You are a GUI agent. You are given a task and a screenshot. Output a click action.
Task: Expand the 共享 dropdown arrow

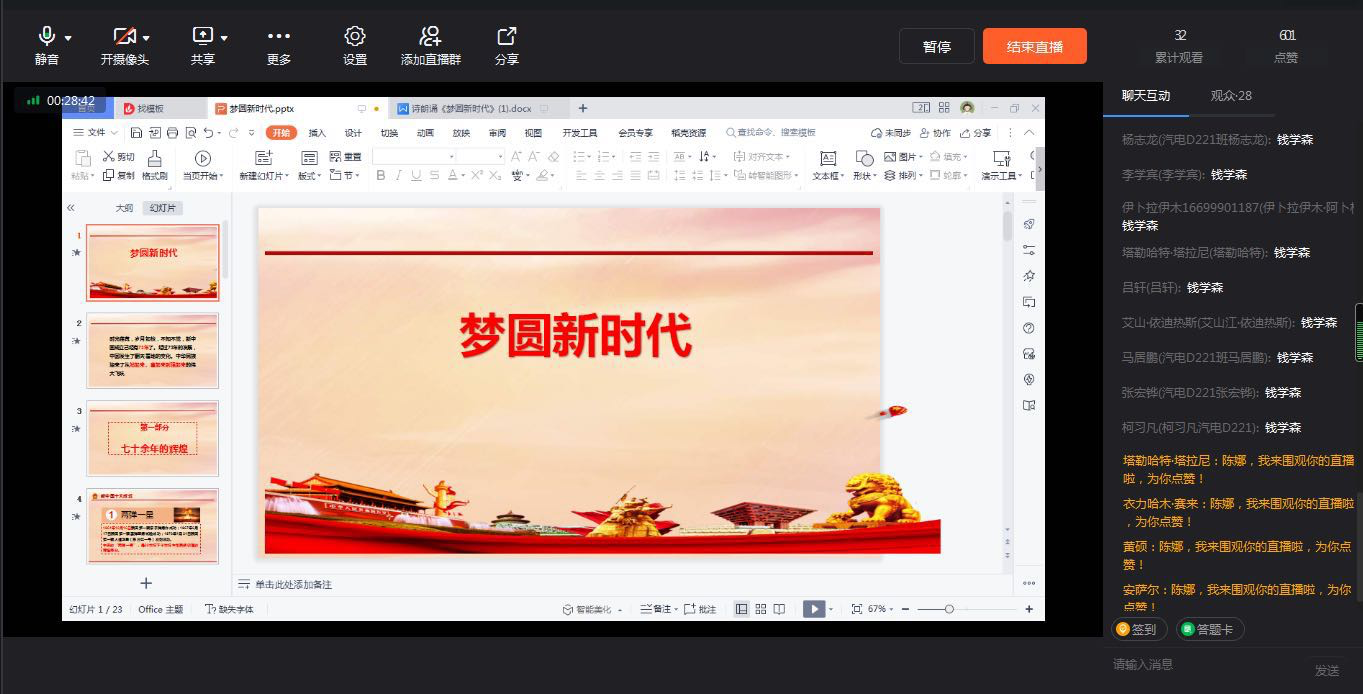pos(224,38)
